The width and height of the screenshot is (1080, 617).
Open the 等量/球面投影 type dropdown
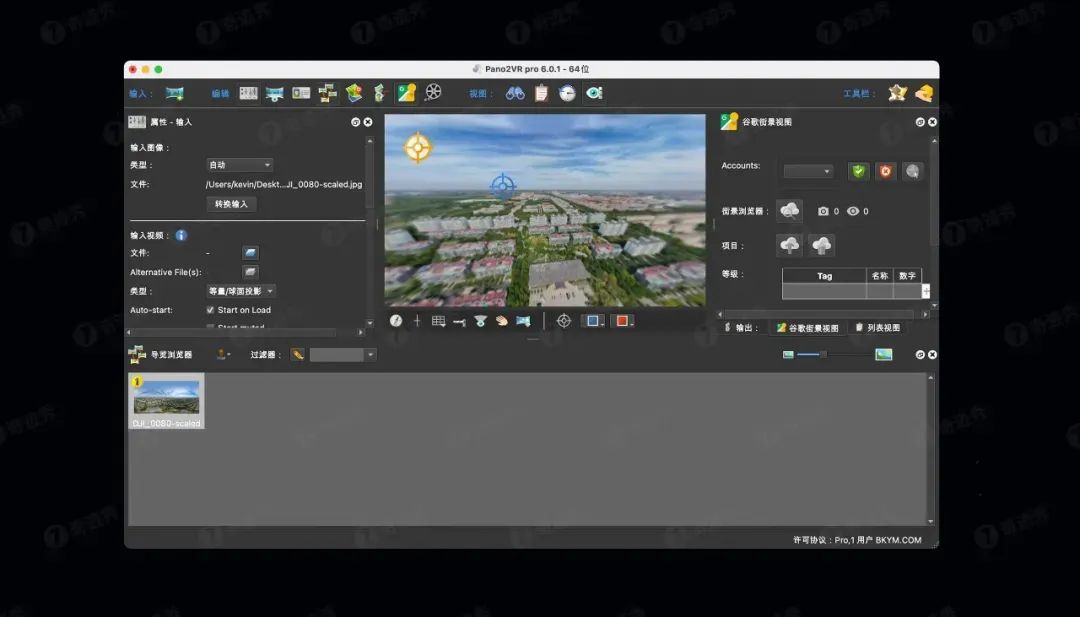coord(241,291)
